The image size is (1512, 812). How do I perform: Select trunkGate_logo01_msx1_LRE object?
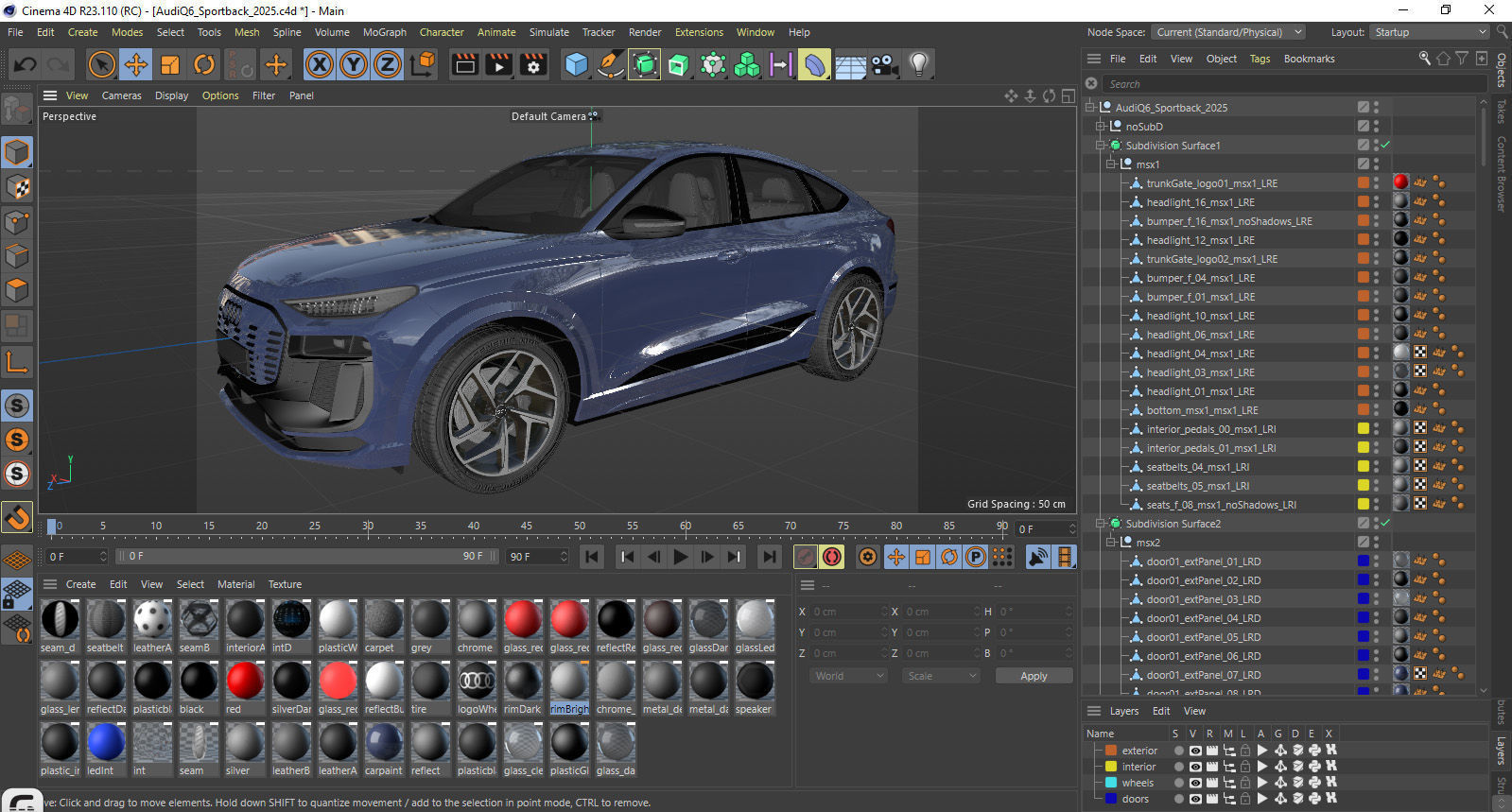point(1211,183)
